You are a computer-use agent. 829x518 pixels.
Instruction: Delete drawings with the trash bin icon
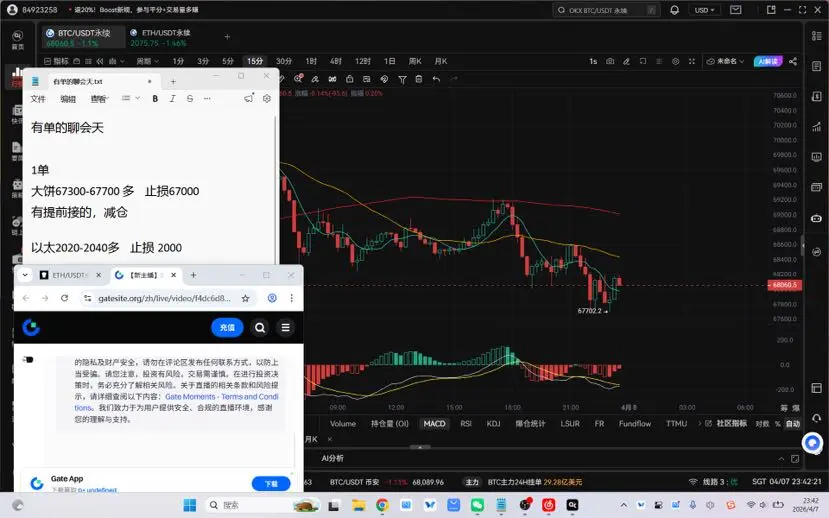[x=419, y=79]
